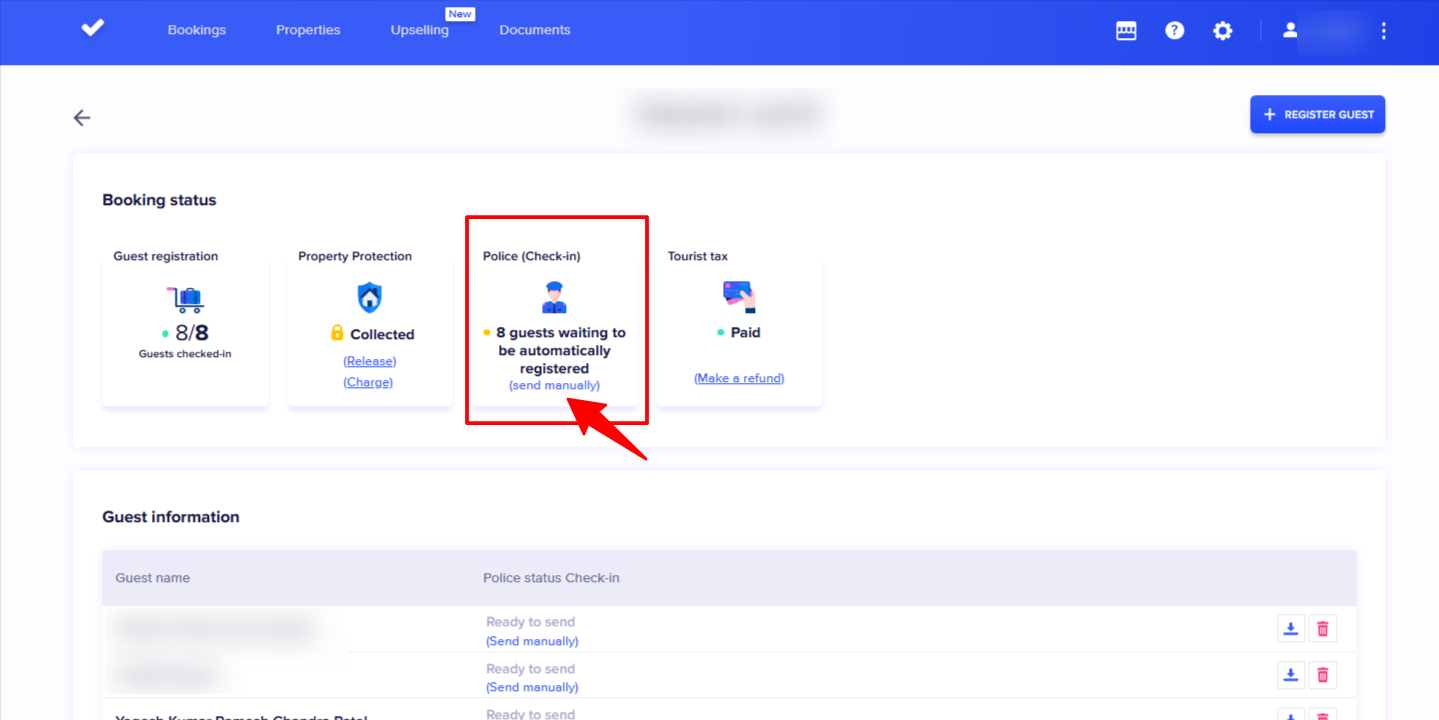
Task: Open the three-dot more options menu
Action: 1383,31
